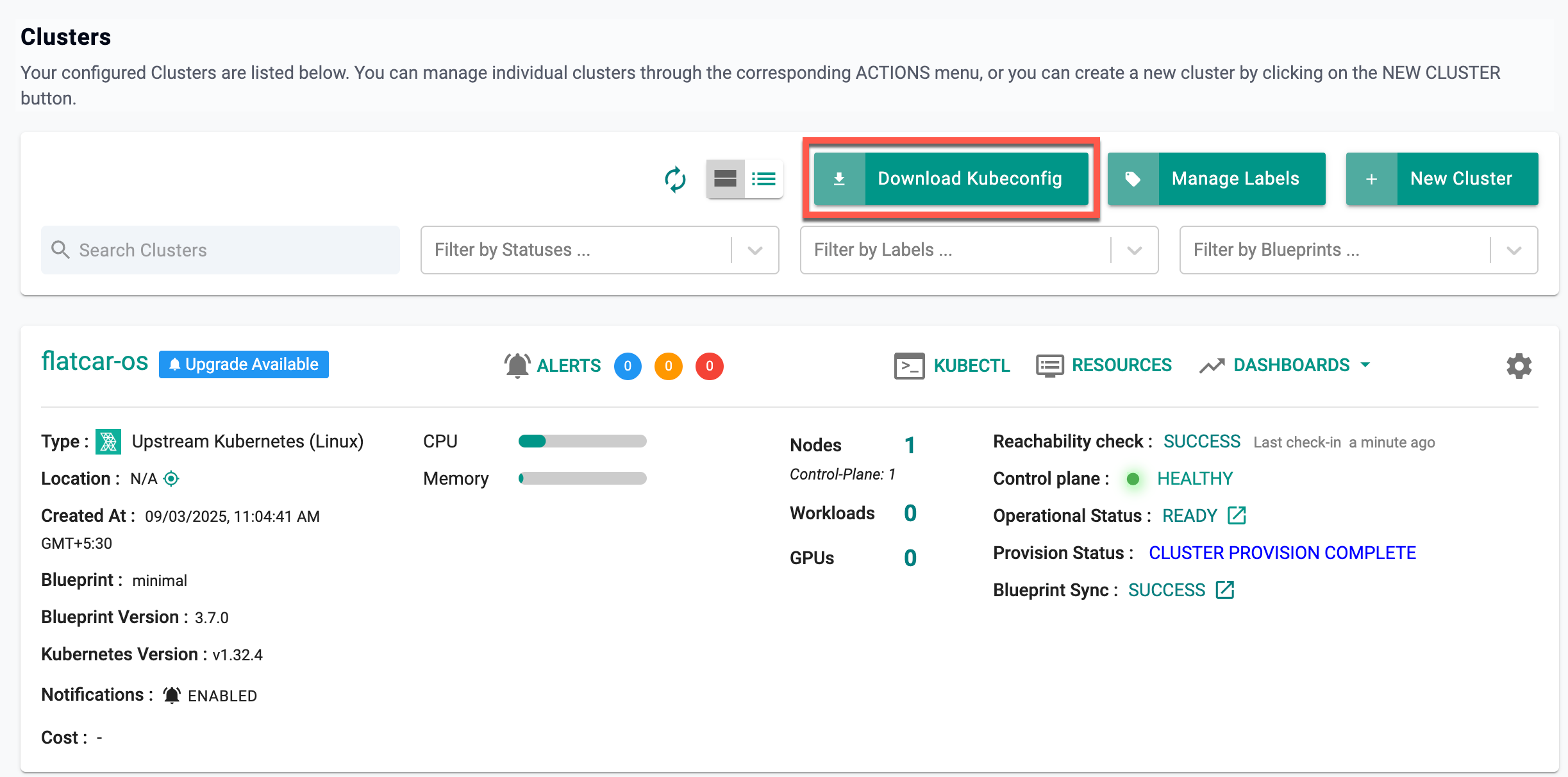Click the Upstream Kubernetes type icon
Image resolution: width=1568 pixels, height=777 pixels.
coord(108,442)
